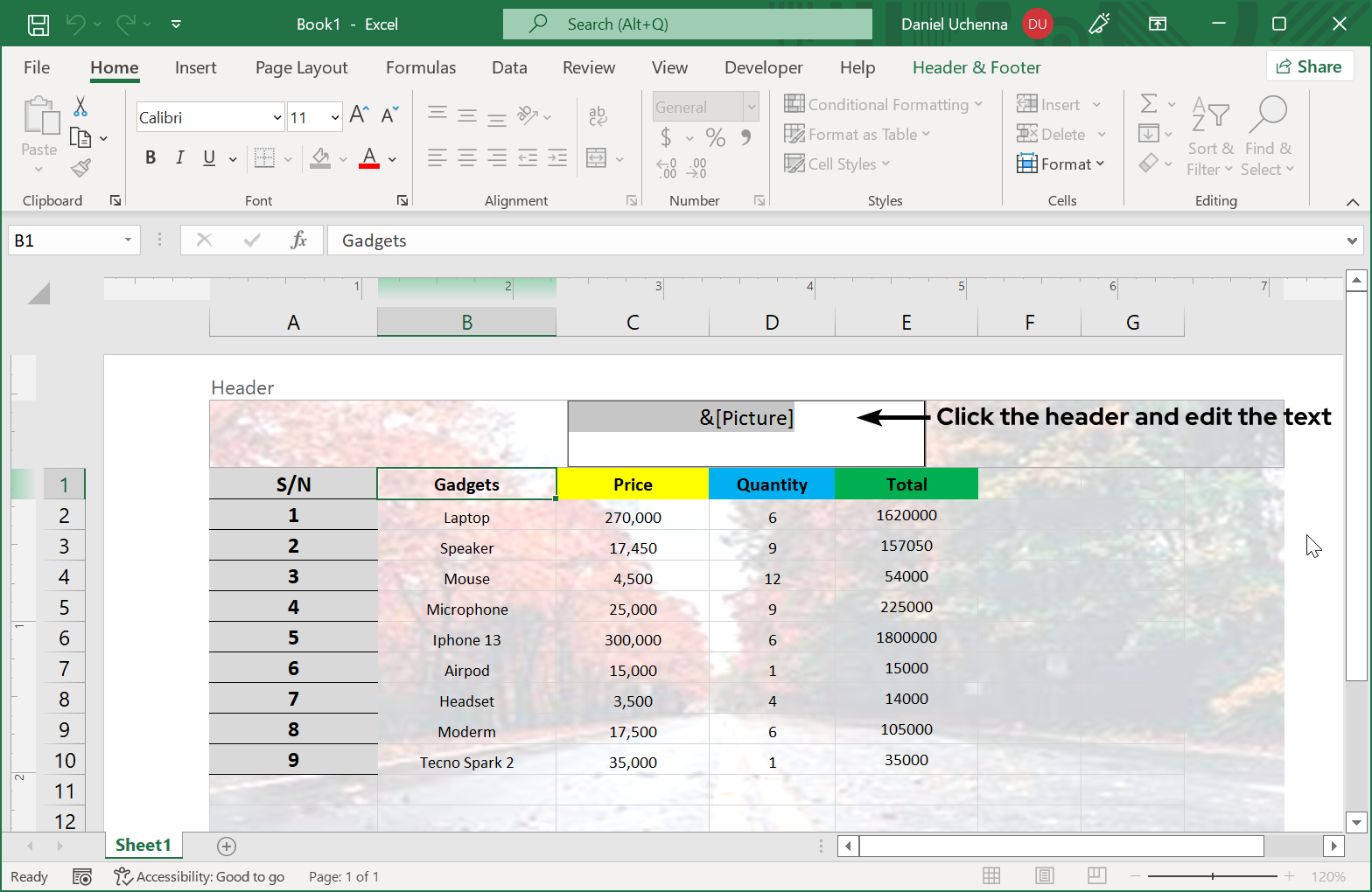Viewport: 1372px width, 892px height.
Task: Click the Percent Style icon
Action: click(x=715, y=137)
